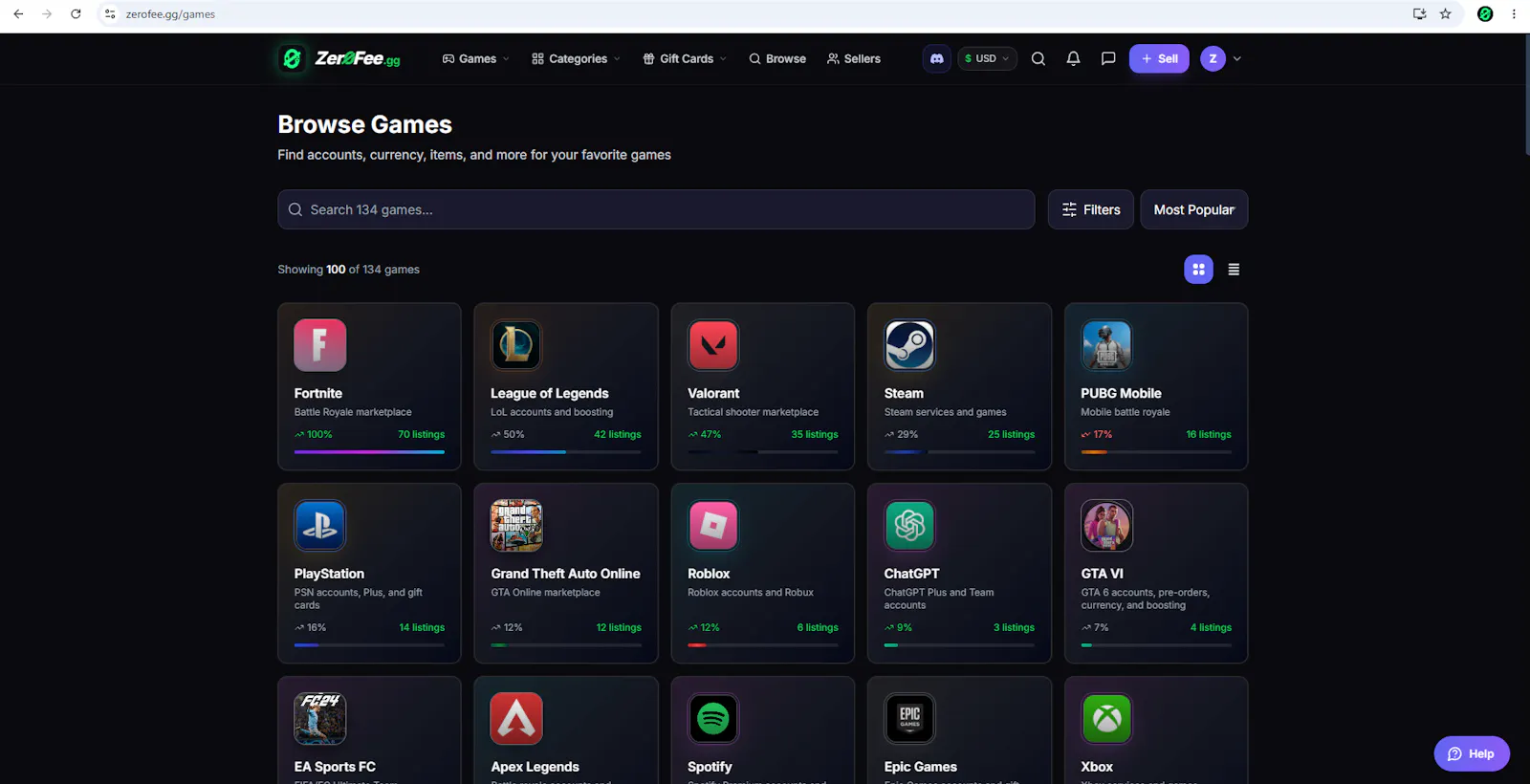This screenshot has width=1530, height=784.
Task: Open the Valorant title link
Action: 713,393
